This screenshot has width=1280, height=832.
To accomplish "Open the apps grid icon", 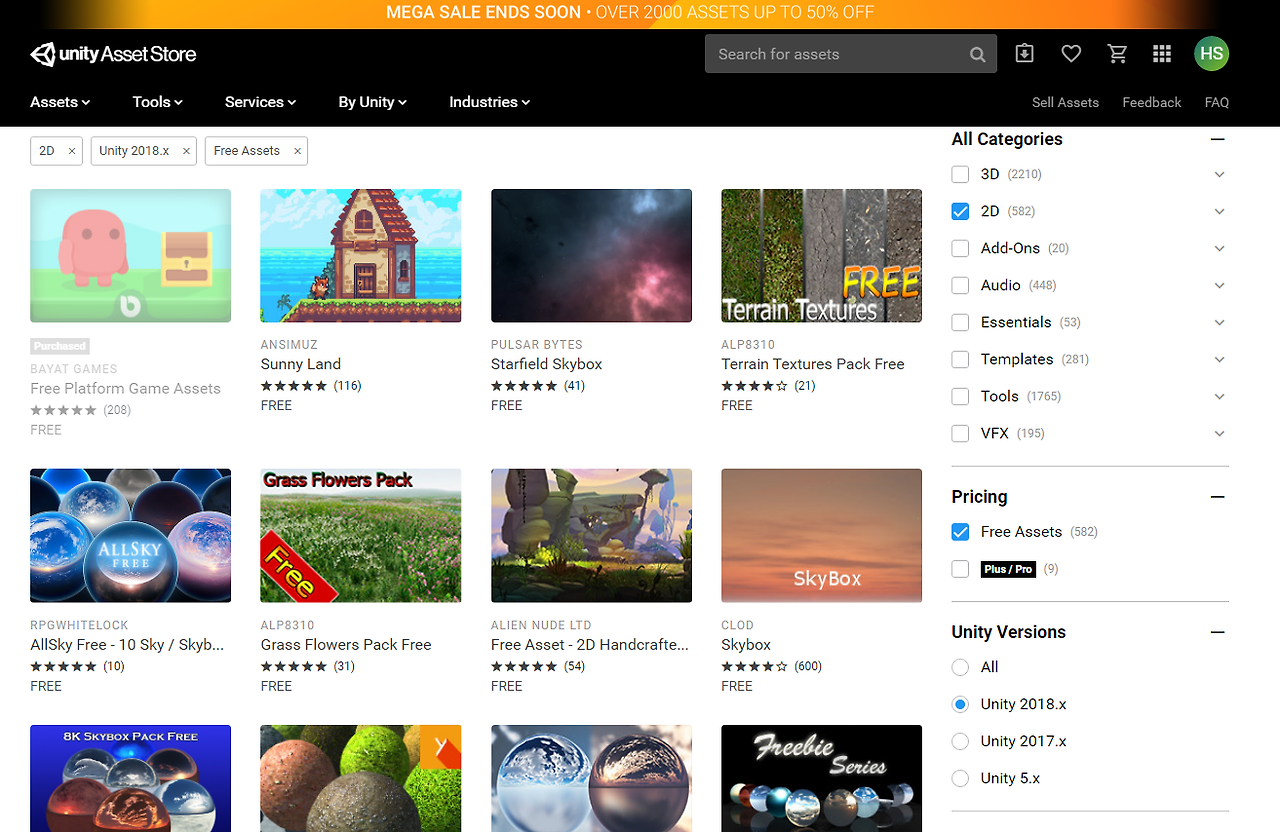I will pyautogui.click(x=1162, y=54).
